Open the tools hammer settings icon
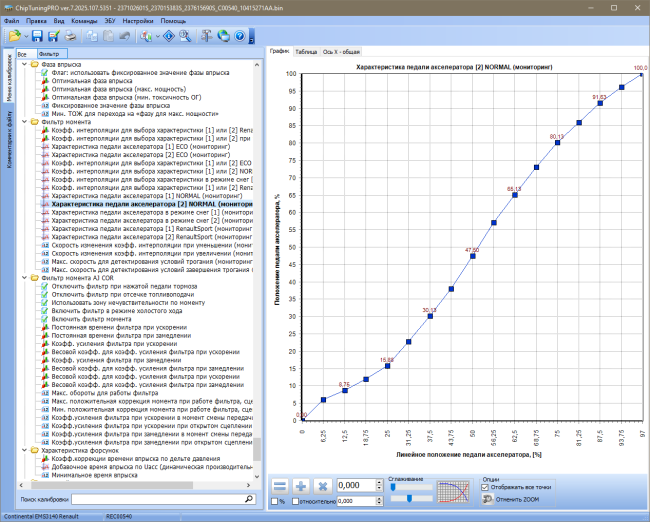This screenshot has height=522, width=650. (206, 36)
